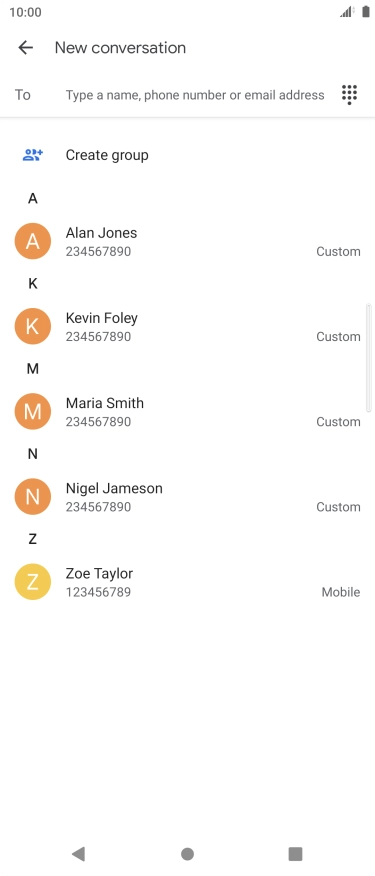Select Kevin Foley's K avatar
Screen dimensions: 375x876
click(32, 326)
